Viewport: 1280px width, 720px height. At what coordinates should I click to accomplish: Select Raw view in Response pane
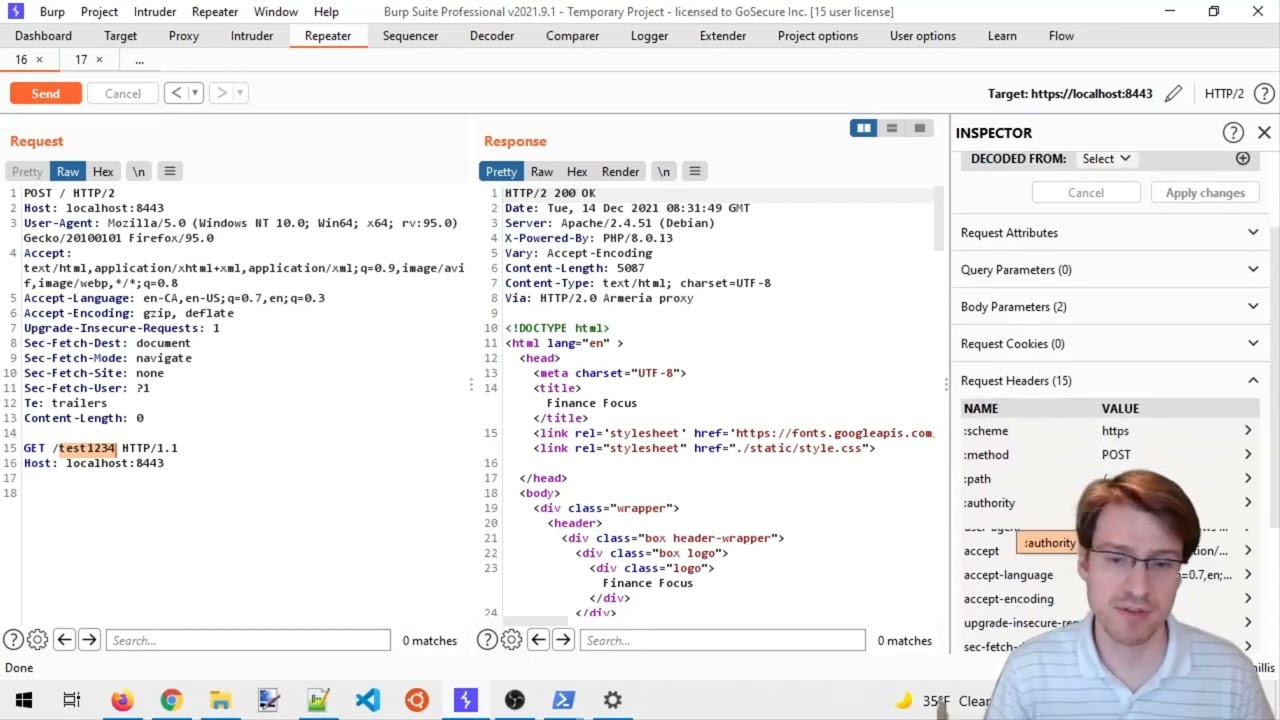click(x=542, y=171)
